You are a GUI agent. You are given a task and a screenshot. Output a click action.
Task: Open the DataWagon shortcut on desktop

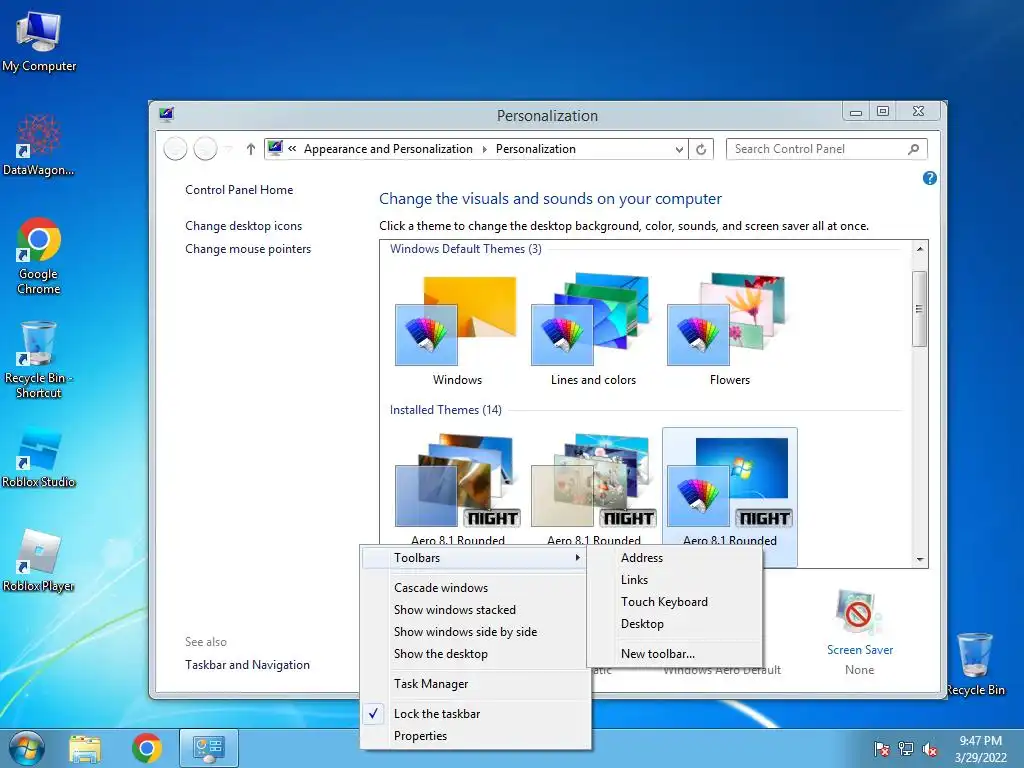point(39,145)
